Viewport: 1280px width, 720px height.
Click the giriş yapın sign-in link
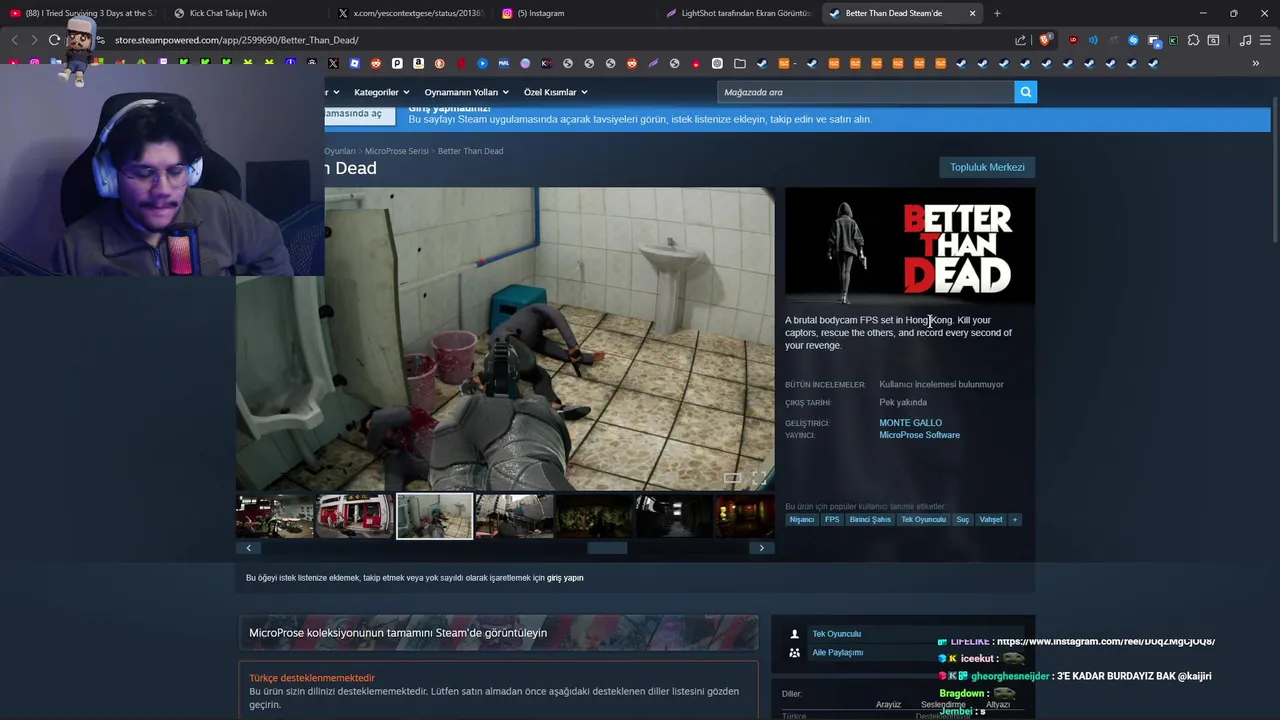click(565, 578)
